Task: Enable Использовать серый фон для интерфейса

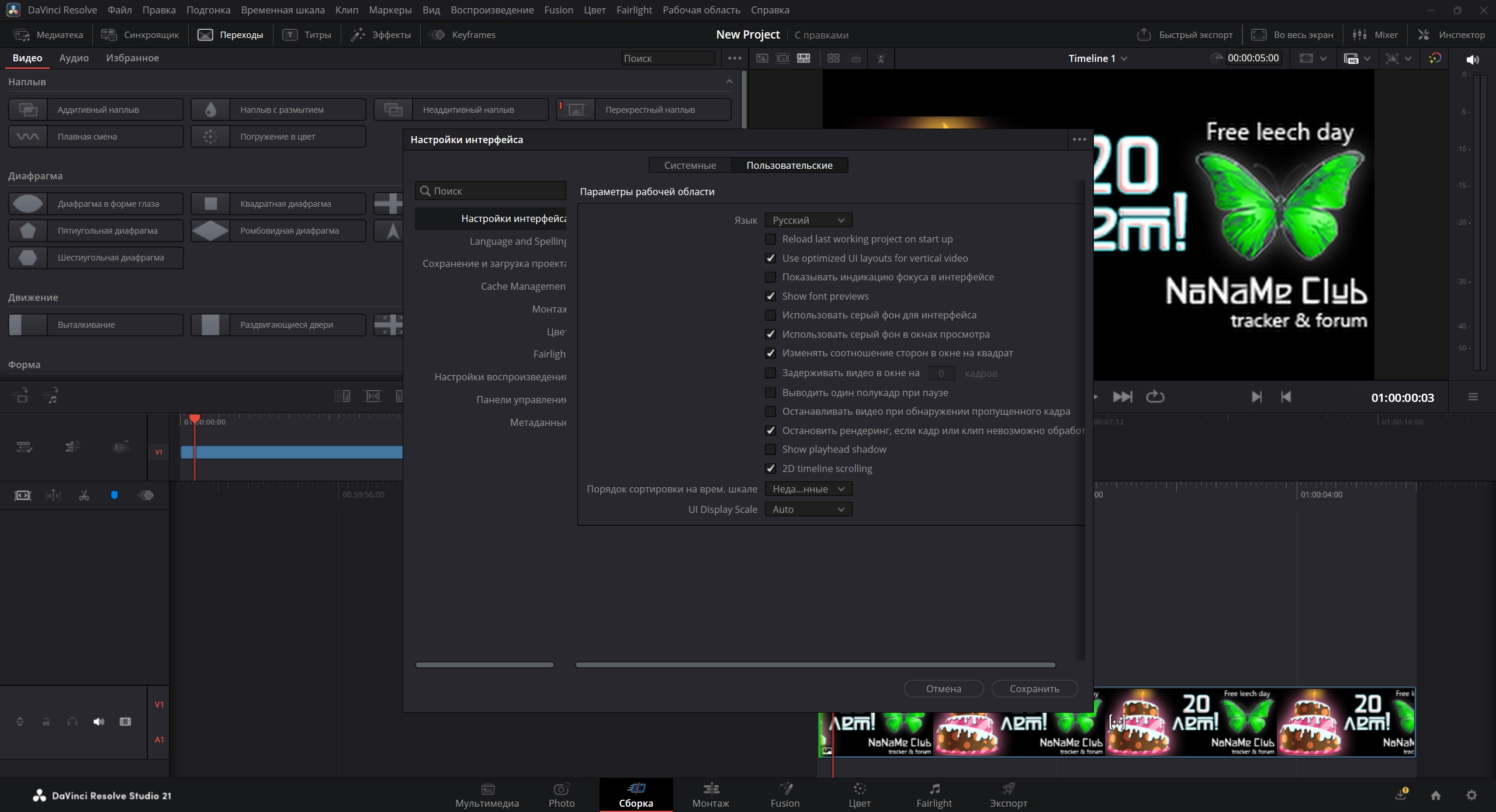Action: point(771,315)
